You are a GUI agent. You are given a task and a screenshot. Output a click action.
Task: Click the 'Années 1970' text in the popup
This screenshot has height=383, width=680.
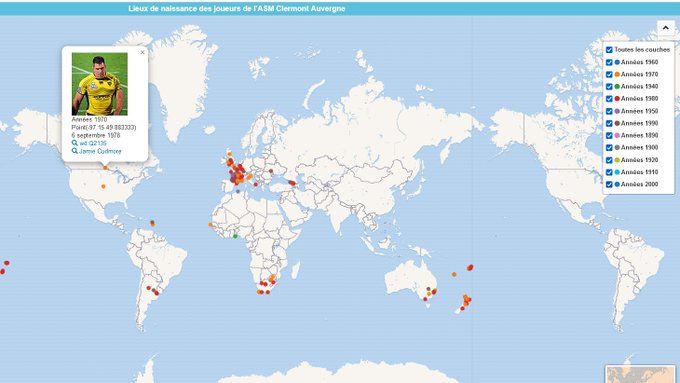89,119
